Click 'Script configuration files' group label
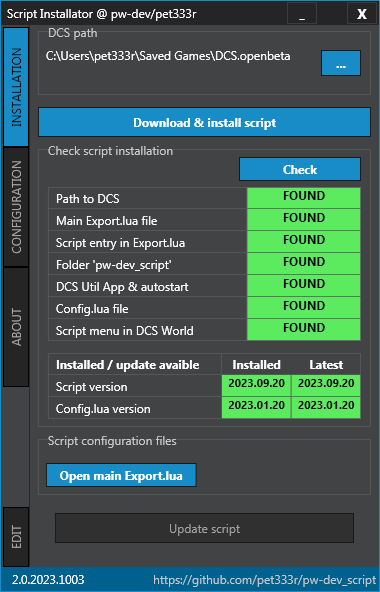Screen dimensions: 380x592 112,441
